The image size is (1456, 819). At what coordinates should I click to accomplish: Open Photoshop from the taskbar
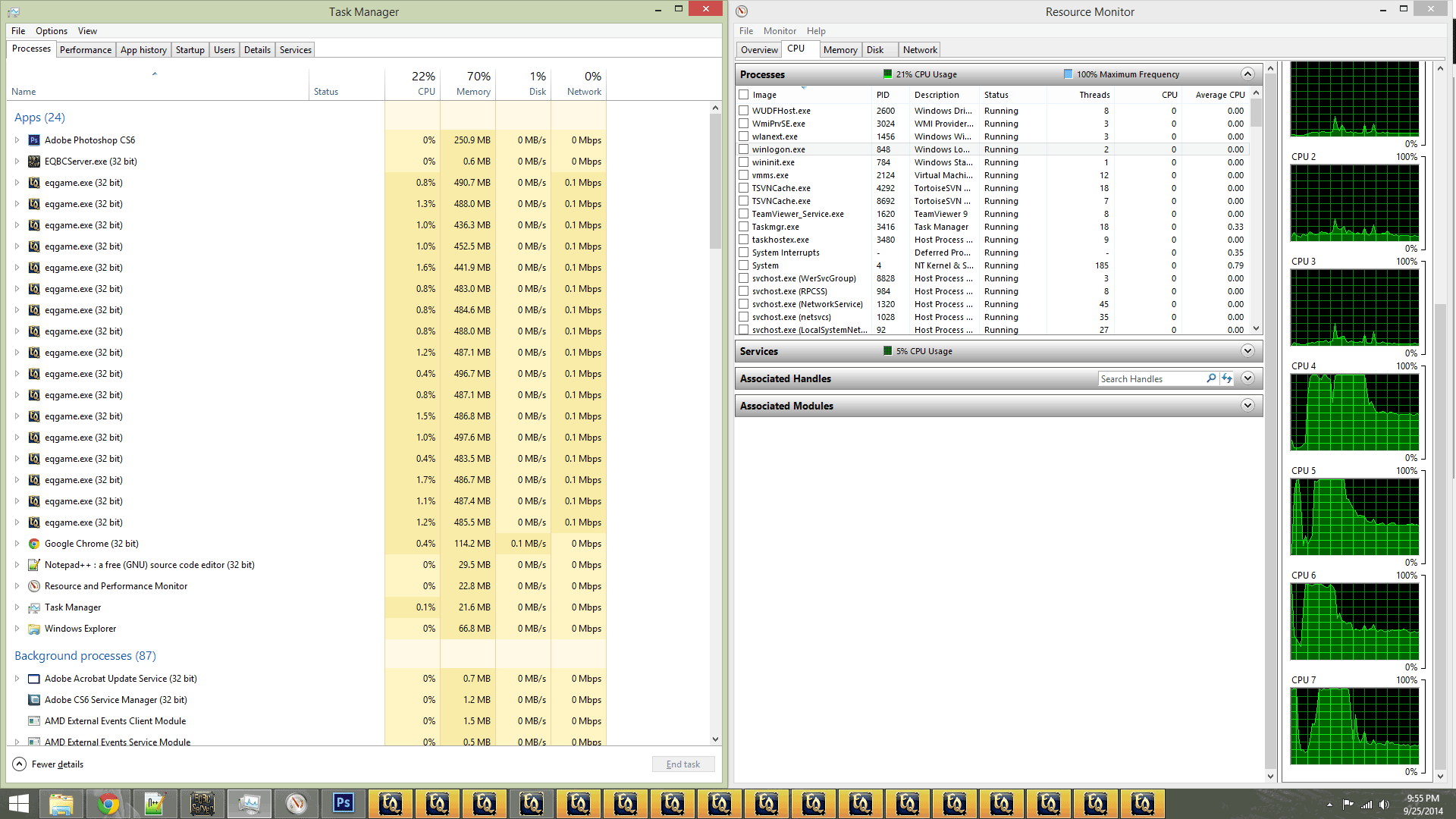[343, 803]
